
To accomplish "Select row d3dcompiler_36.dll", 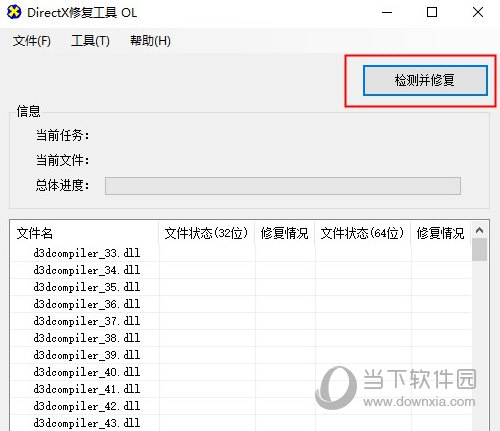I will coord(241,304).
